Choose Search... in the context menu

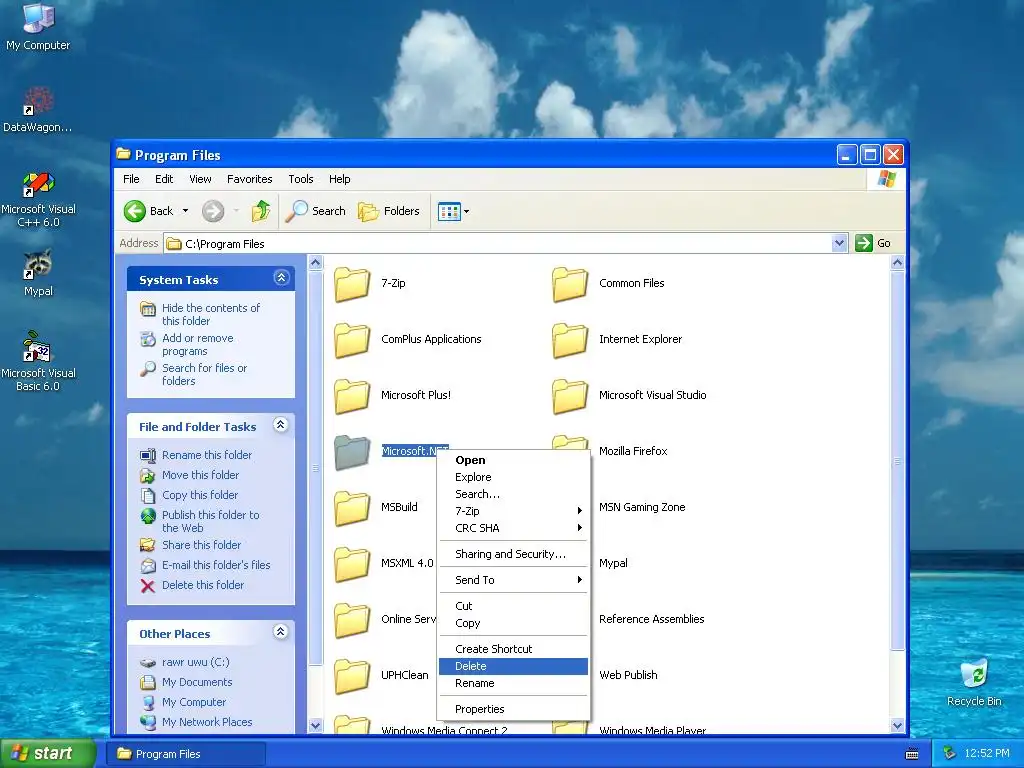coord(513,494)
